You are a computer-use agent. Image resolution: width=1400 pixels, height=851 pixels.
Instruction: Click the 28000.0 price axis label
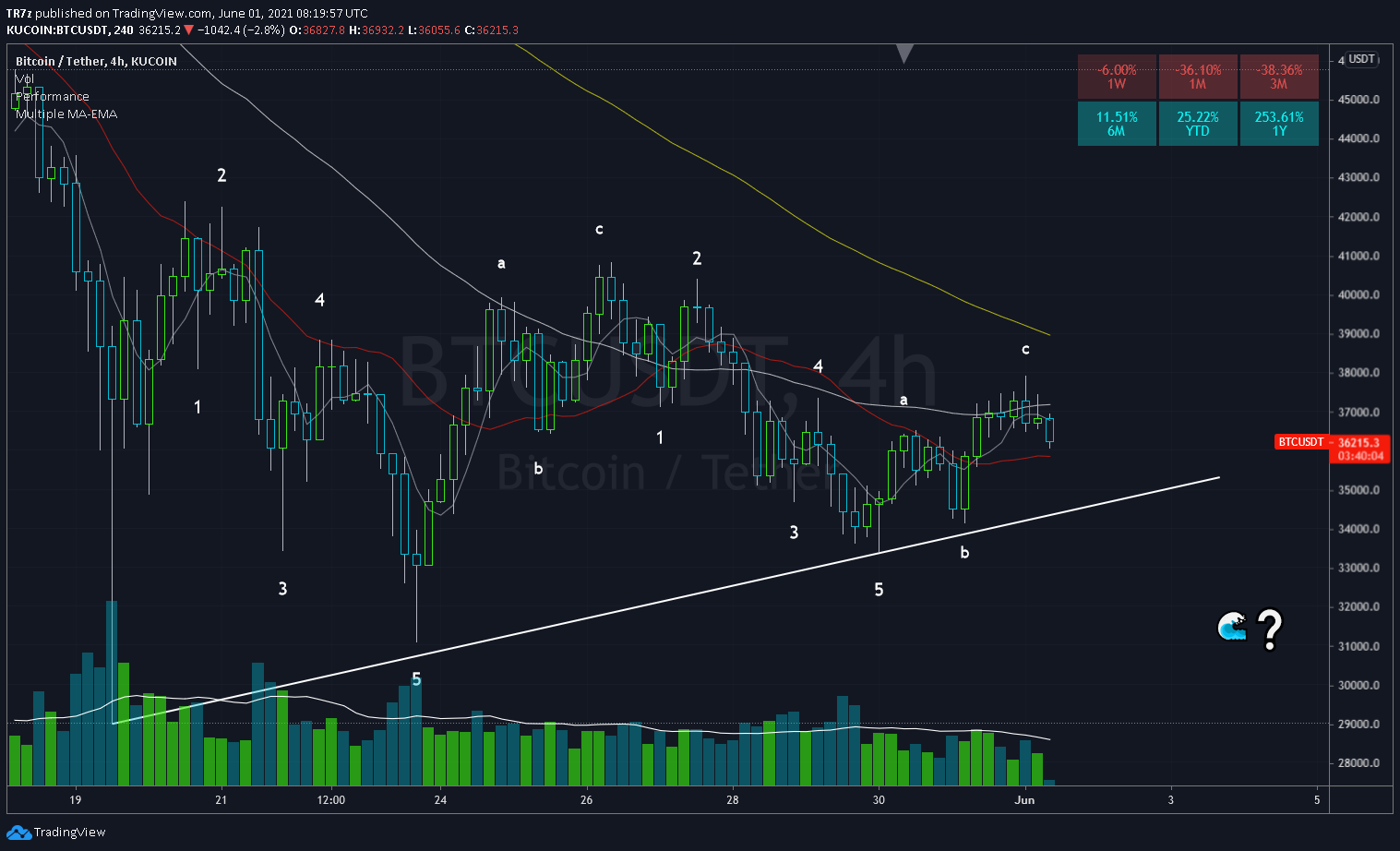[1359, 763]
